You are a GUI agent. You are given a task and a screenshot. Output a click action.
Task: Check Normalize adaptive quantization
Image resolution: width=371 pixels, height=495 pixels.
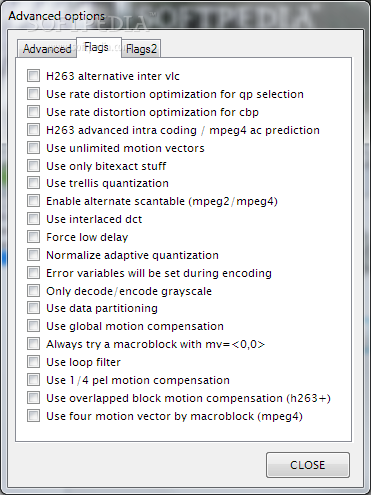pyautogui.click(x=33, y=255)
